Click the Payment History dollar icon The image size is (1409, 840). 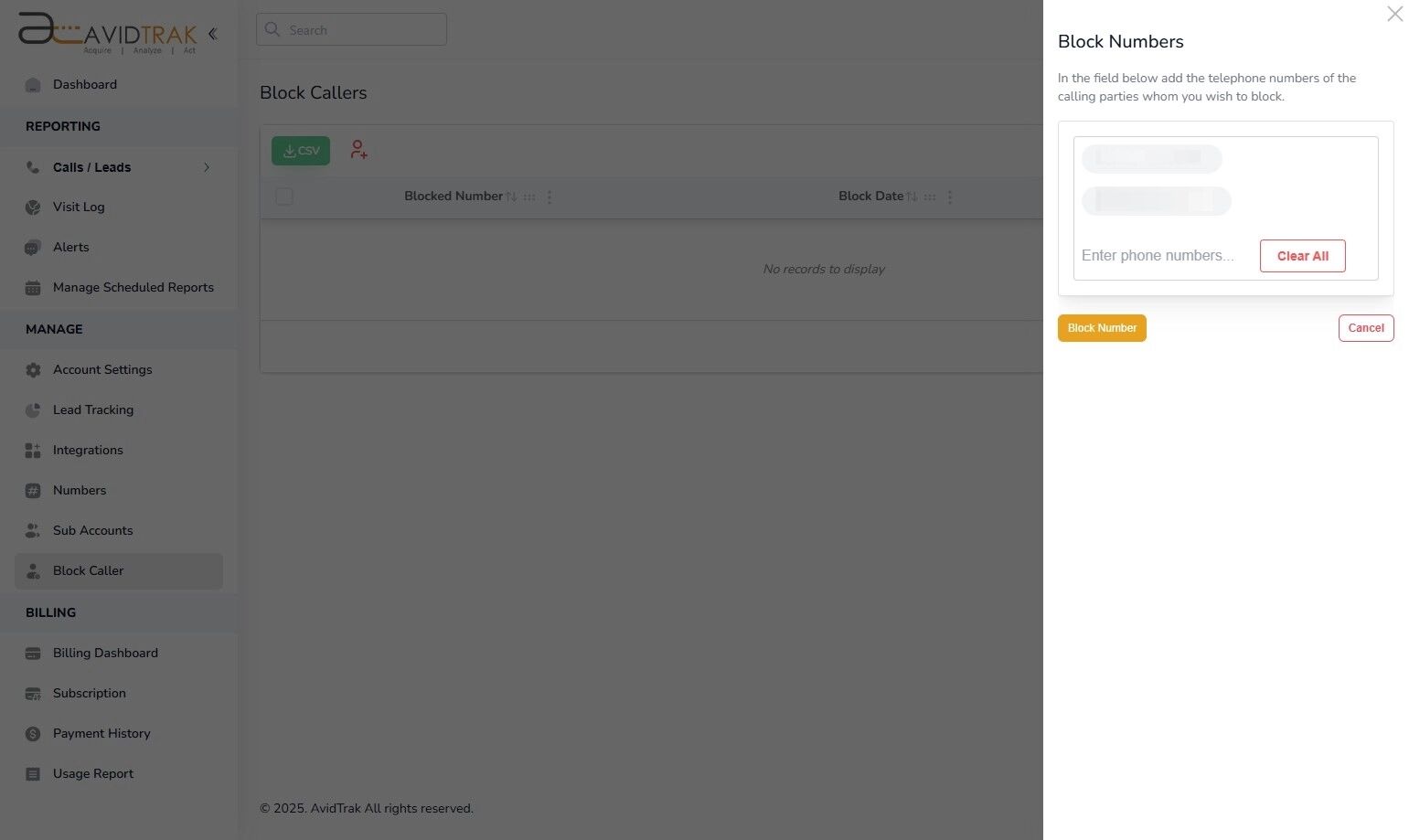[33, 734]
